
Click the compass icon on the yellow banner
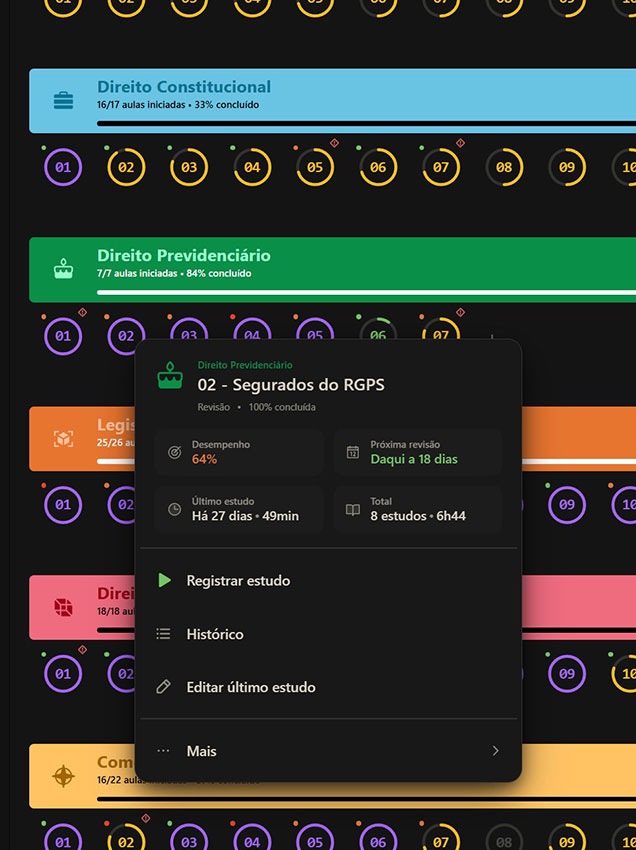coord(63,776)
